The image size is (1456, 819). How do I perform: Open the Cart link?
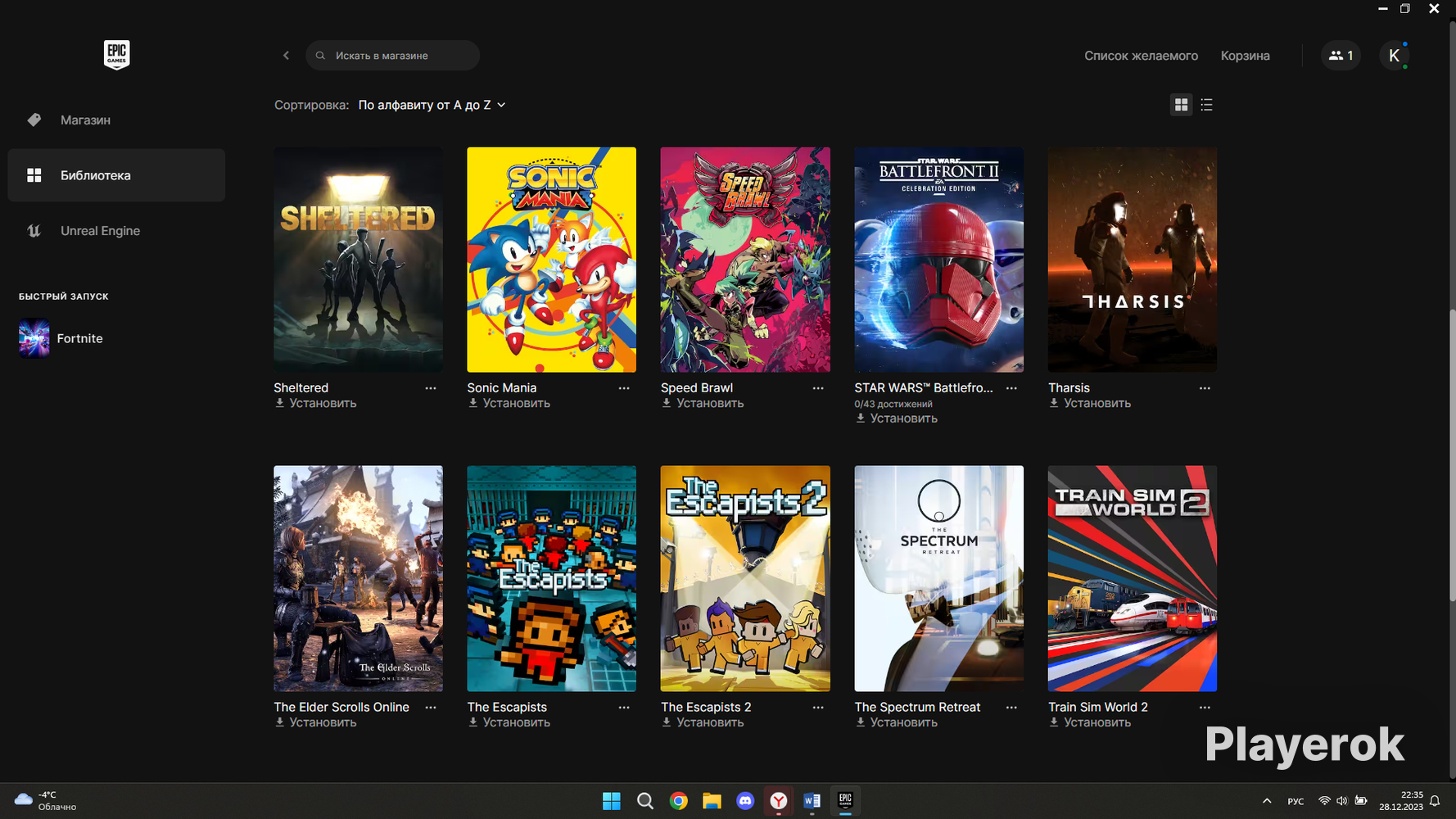pyautogui.click(x=1245, y=56)
